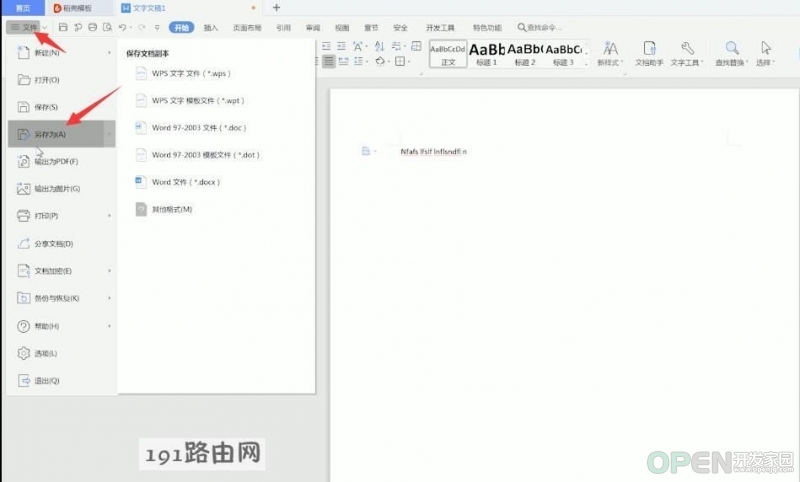Open the 章节 ribbon tab

click(x=371, y=28)
